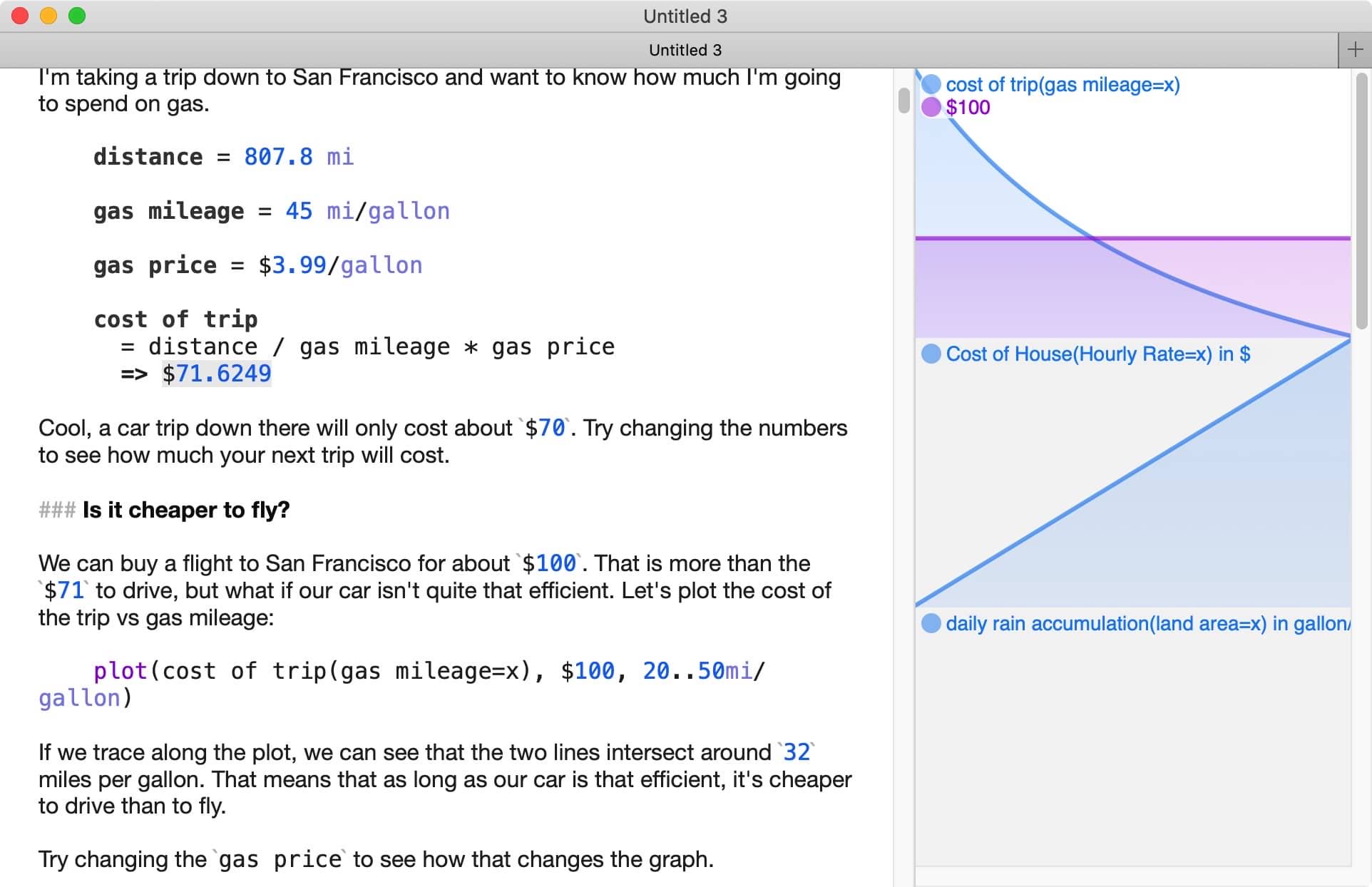Image resolution: width=1372 pixels, height=887 pixels.
Task: Click the window title Untitled 3
Action: (x=685, y=16)
